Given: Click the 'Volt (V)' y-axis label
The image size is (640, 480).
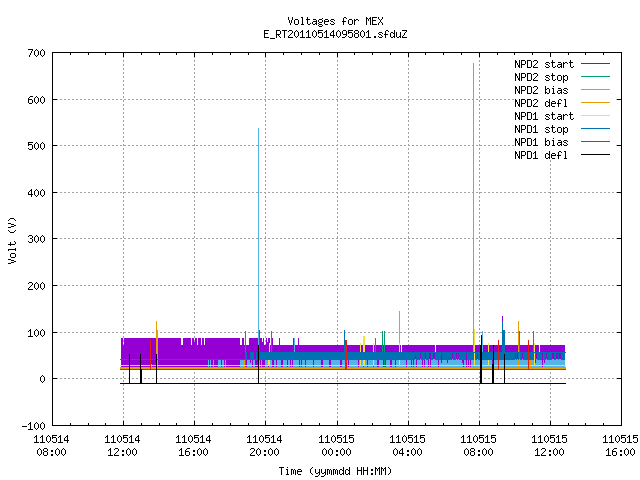Looking at the screenshot, I should (12, 240).
